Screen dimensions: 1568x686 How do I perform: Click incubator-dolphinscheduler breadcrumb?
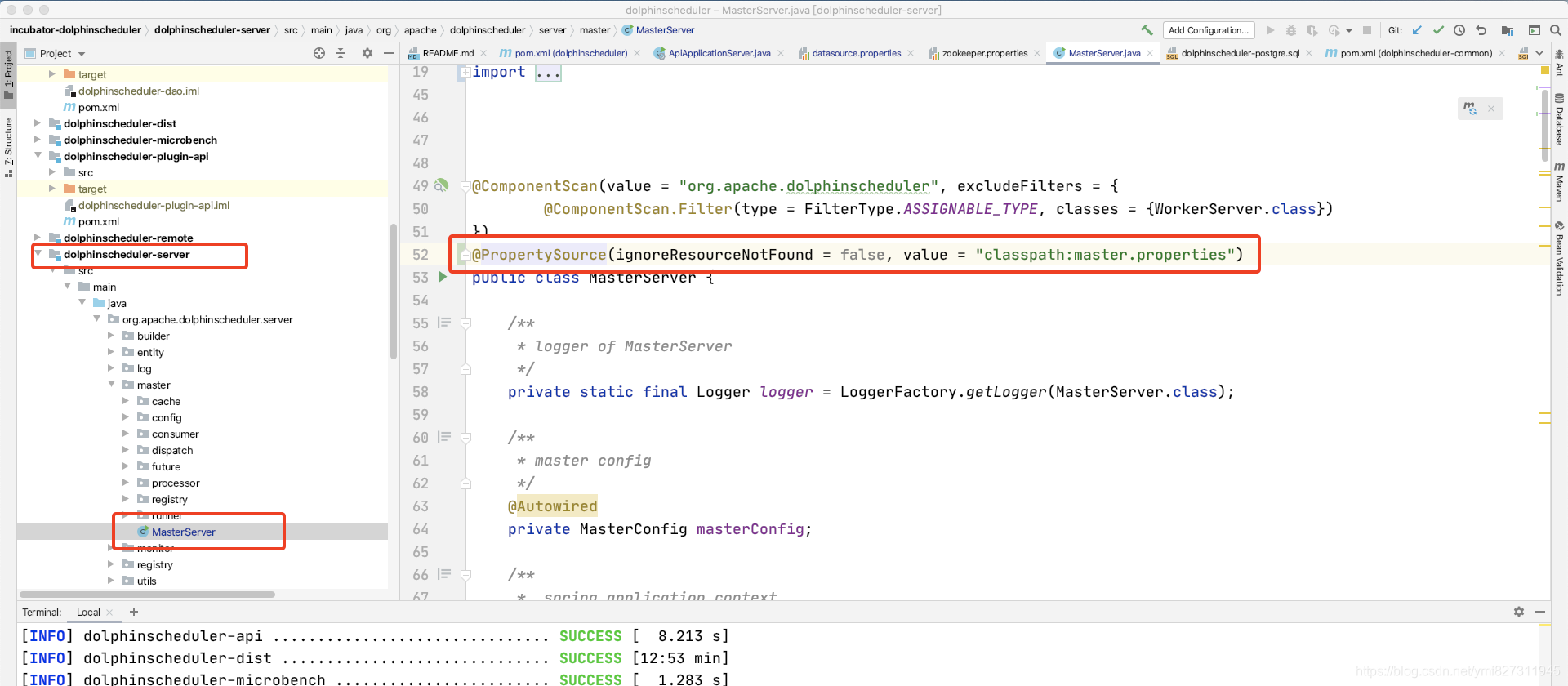(x=75, y=30)
